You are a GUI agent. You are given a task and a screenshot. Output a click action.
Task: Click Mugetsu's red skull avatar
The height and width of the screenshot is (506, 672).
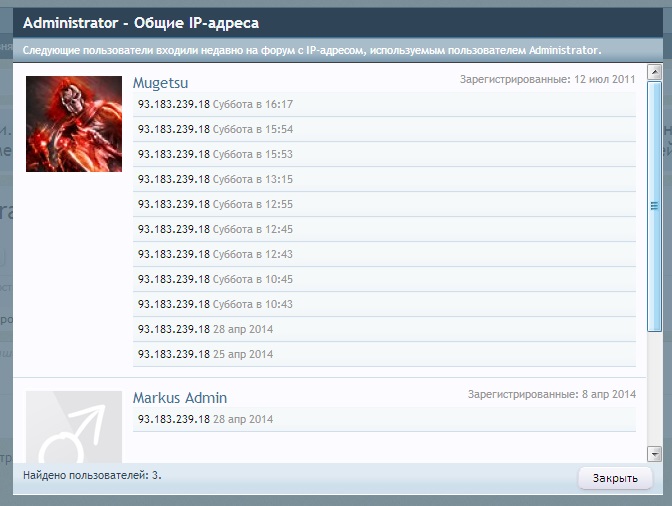74,124
